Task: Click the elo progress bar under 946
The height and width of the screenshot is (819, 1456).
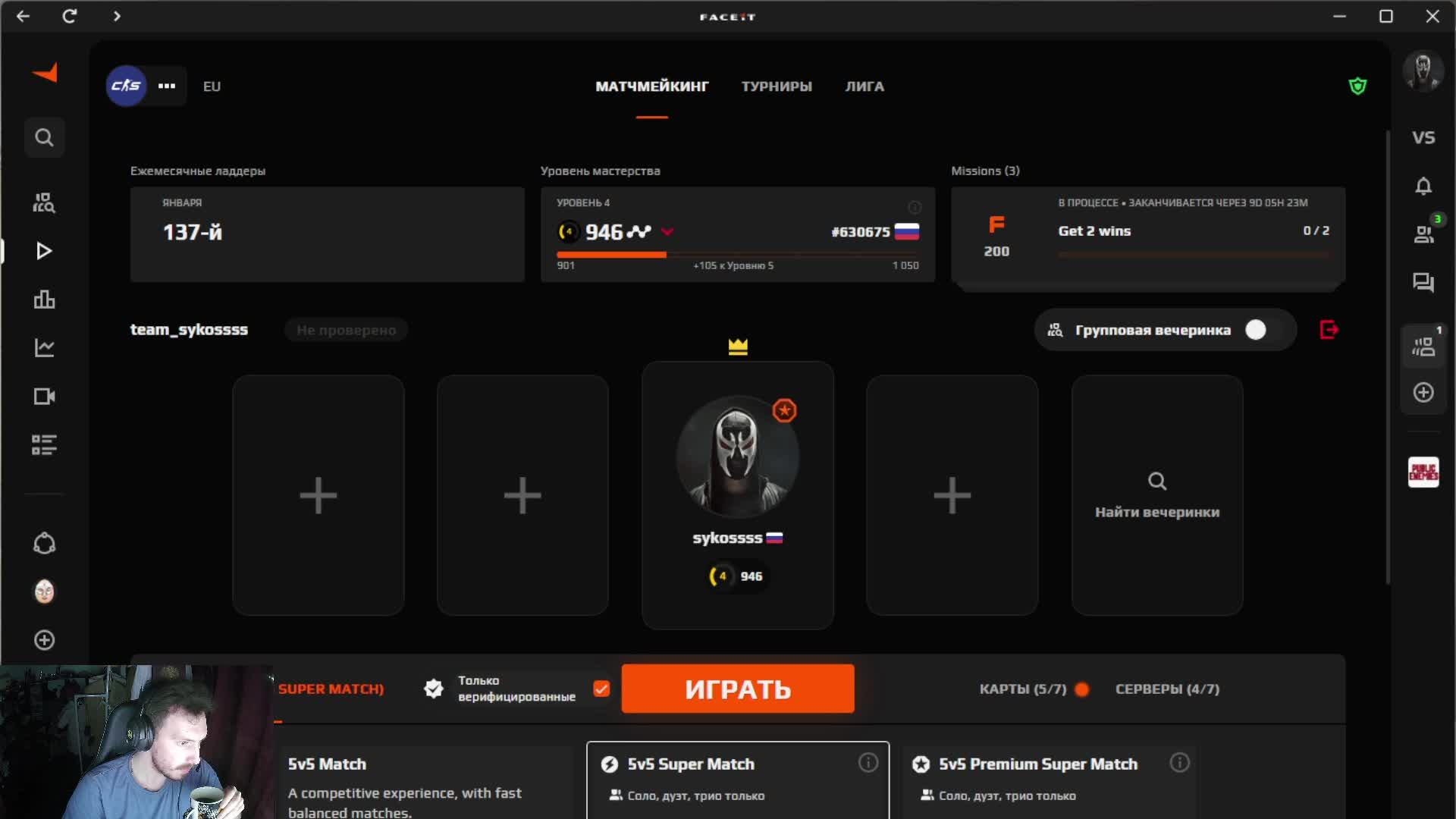Action: 737,255
